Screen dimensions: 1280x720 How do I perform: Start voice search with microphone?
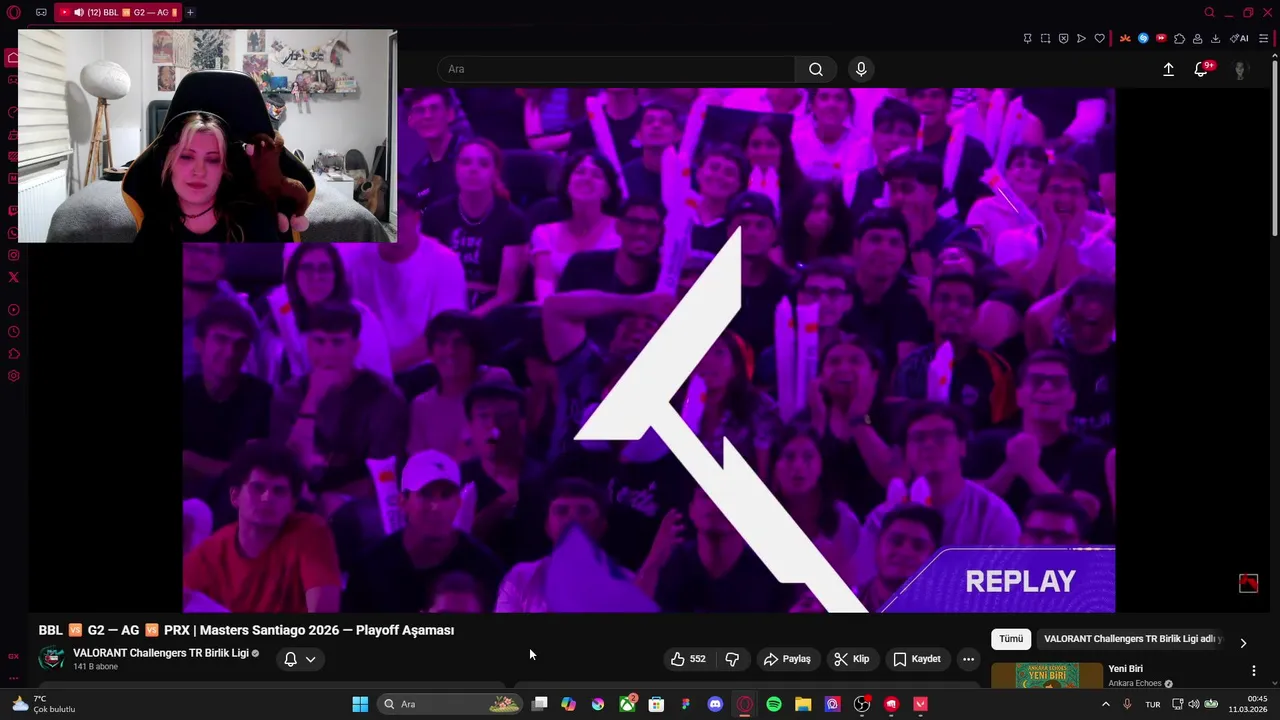861,69
